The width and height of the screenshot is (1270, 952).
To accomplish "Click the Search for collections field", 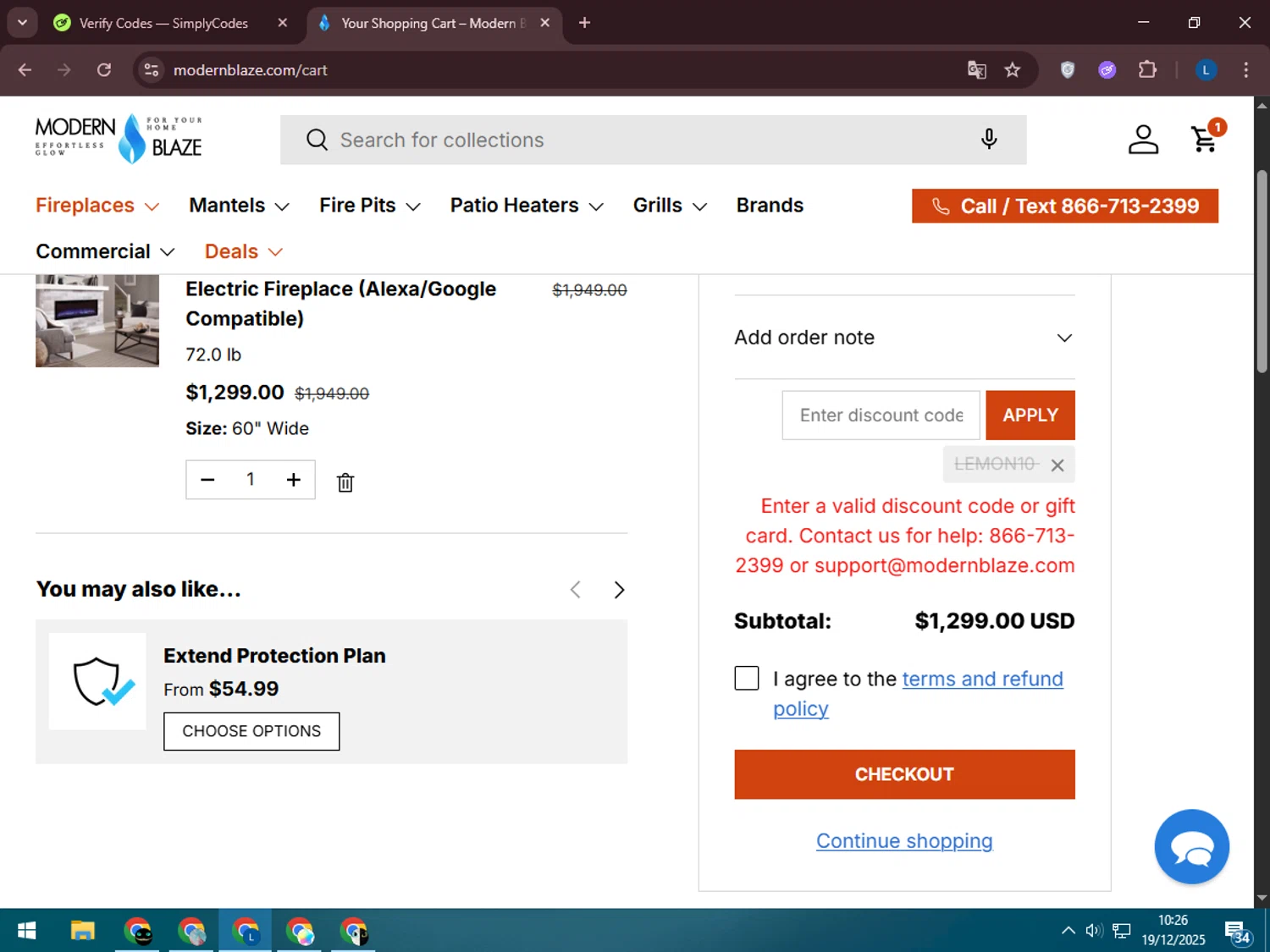I will [652, 140].
